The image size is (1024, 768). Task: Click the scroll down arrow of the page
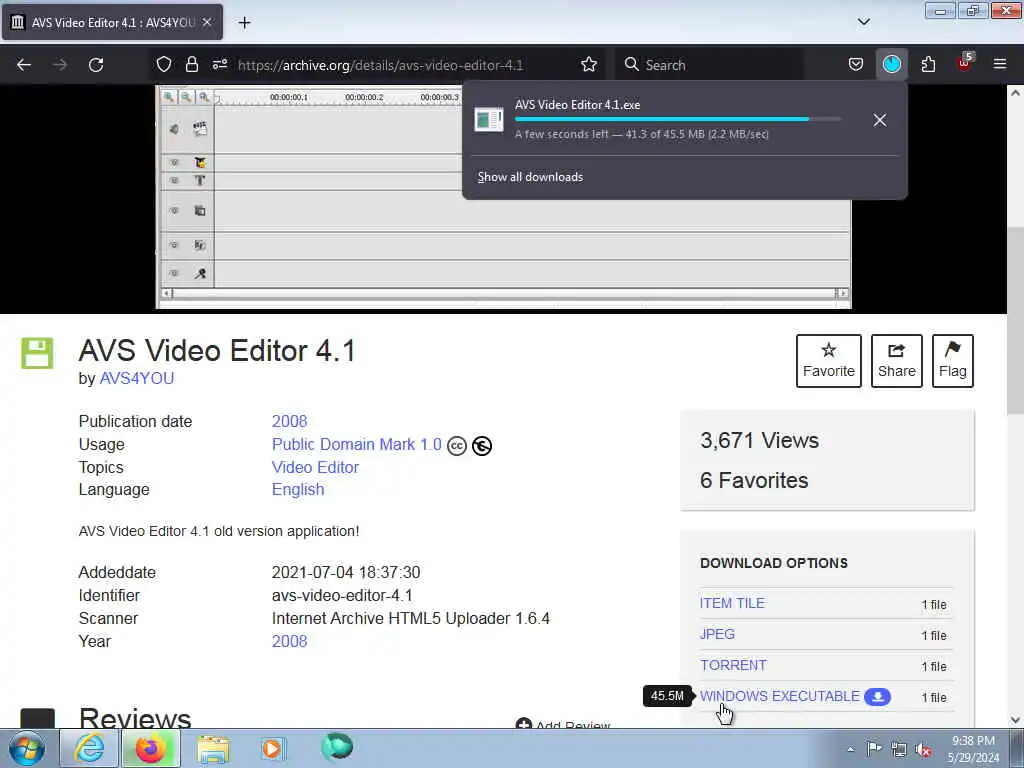[x=1015, y=720]
